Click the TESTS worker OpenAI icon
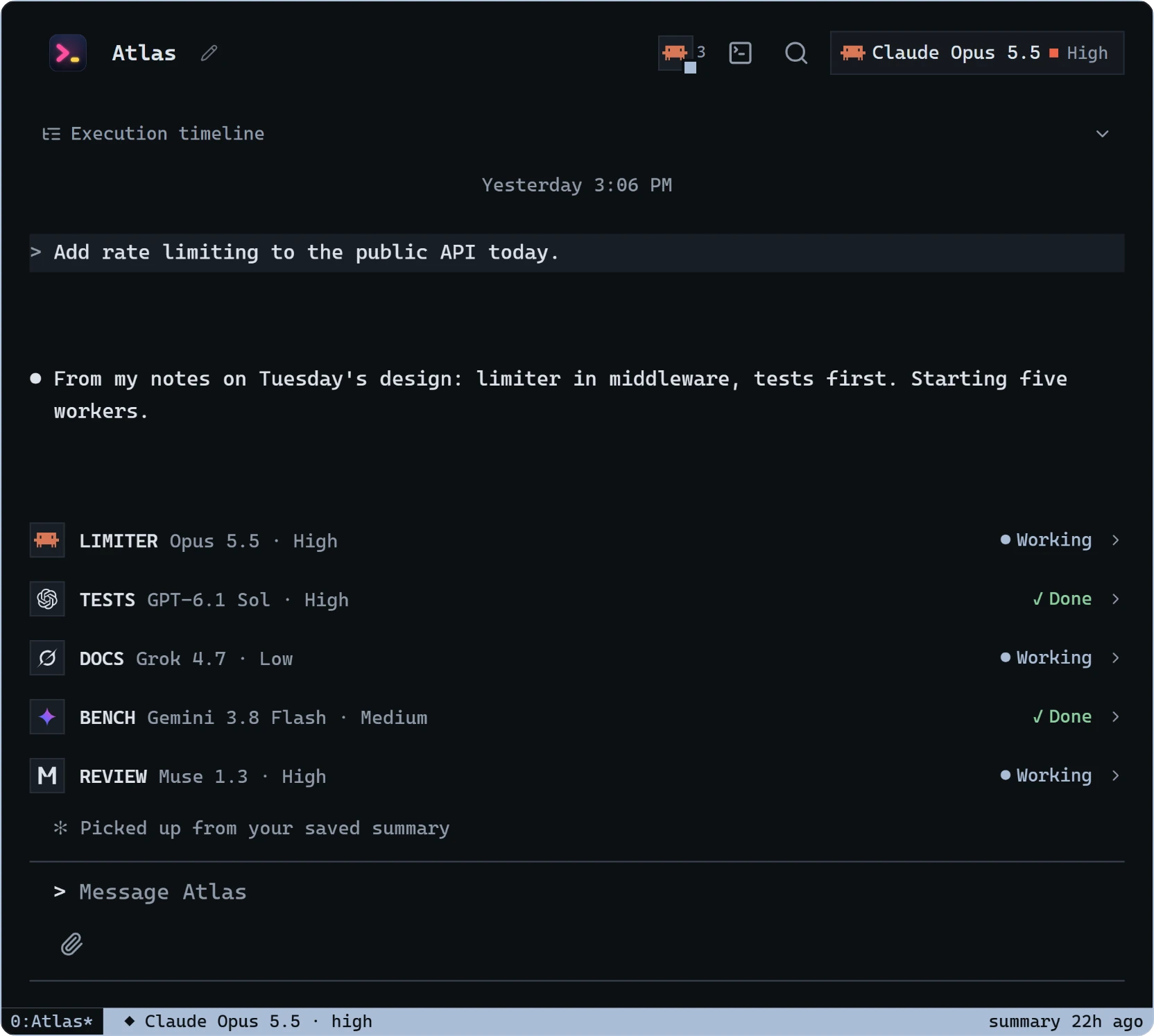Screen dimensions: 1154x1036 point(47,599)
